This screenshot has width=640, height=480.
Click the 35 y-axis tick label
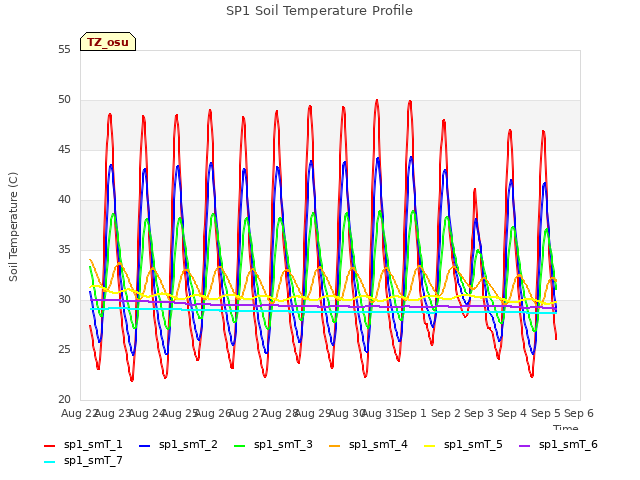[x=64, y=249]
